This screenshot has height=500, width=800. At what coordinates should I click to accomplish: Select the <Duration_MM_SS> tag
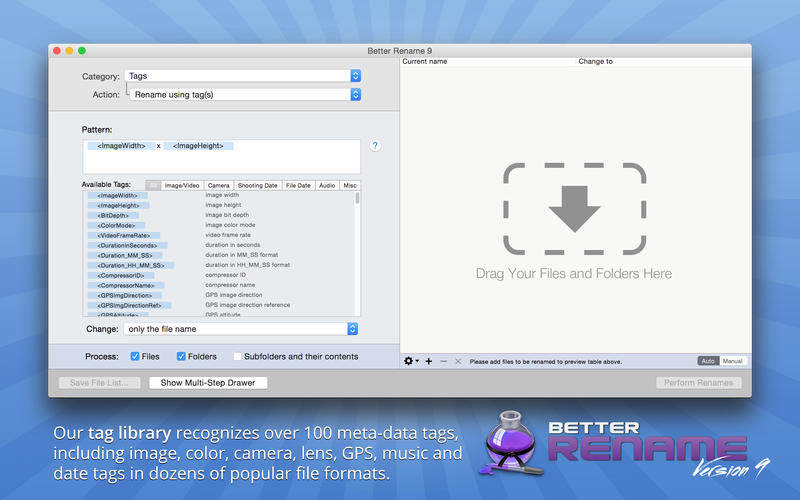click(125, 255)
